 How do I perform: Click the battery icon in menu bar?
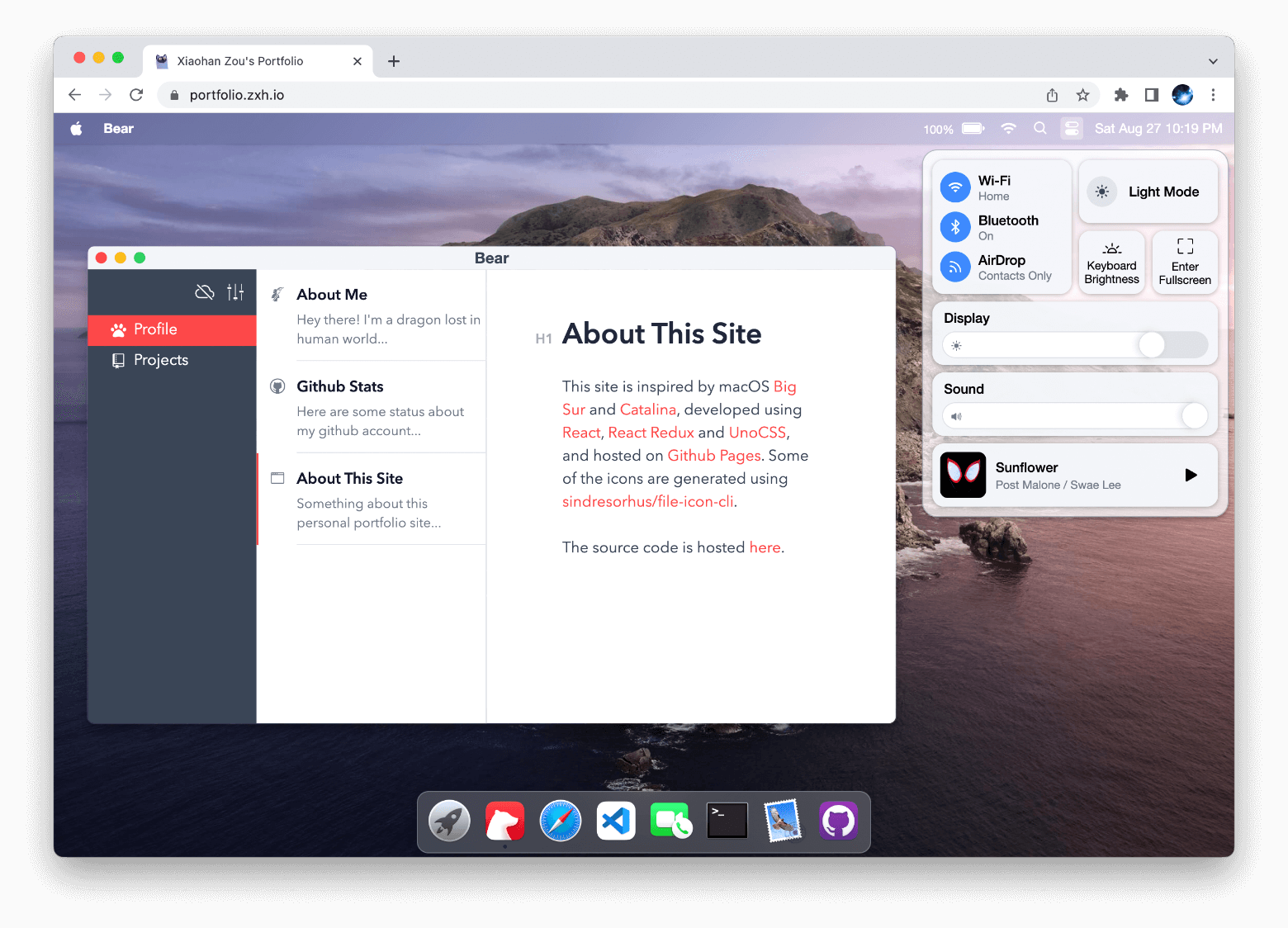(973, 129)
